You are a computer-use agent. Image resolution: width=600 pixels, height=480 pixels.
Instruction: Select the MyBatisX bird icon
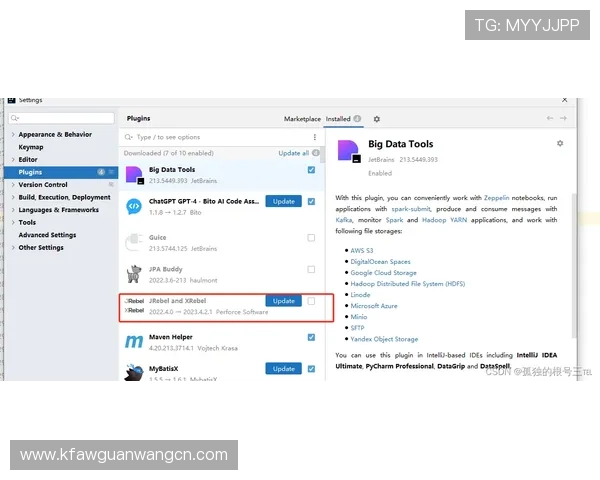tap(134, 372)
